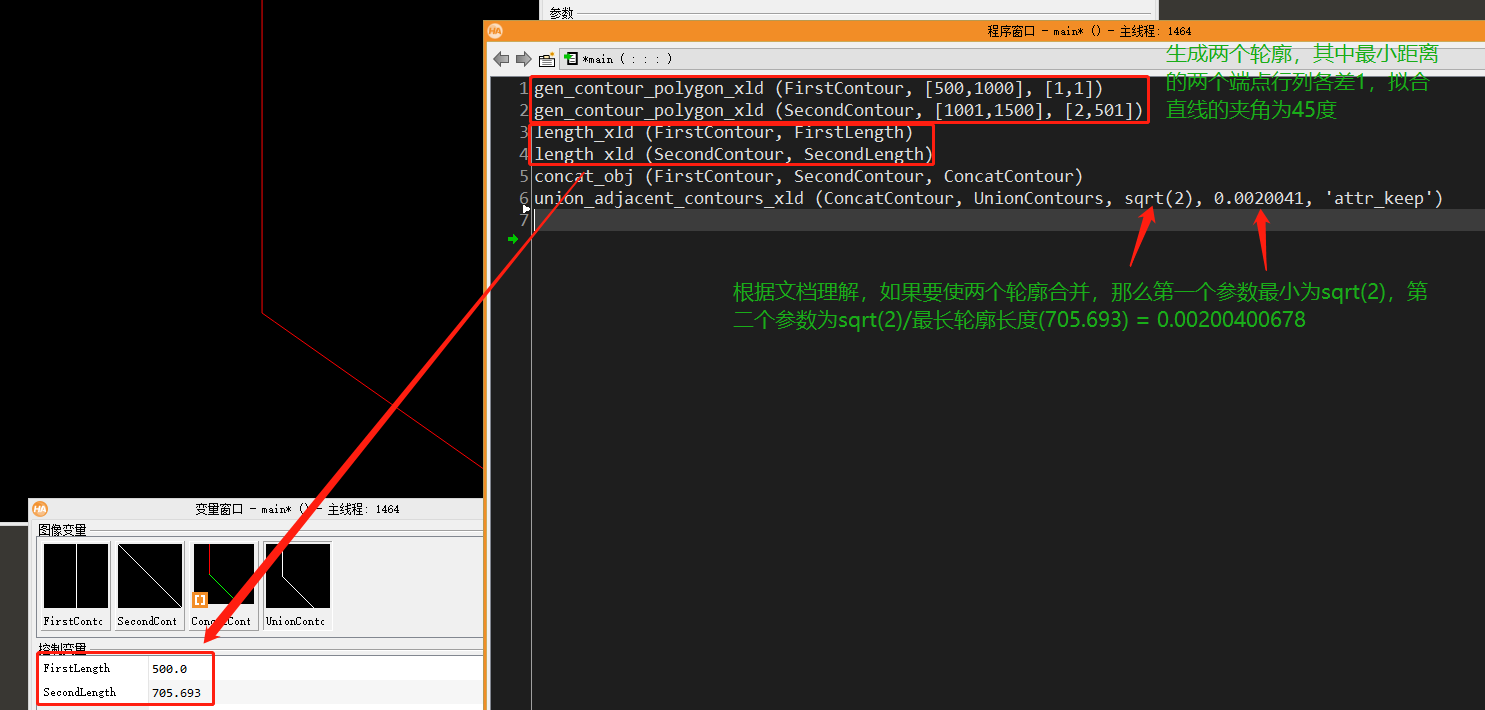This screenshot has height=710, width=1485.
Task: Click the variable window title bar text
Action: (x=297, y=509)
